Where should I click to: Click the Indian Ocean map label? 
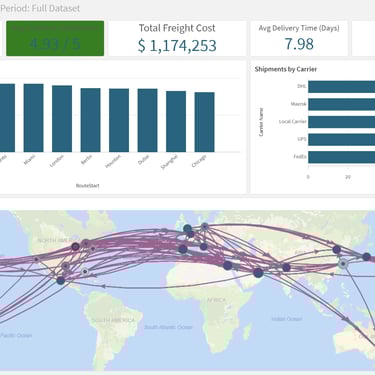point(287,319)
